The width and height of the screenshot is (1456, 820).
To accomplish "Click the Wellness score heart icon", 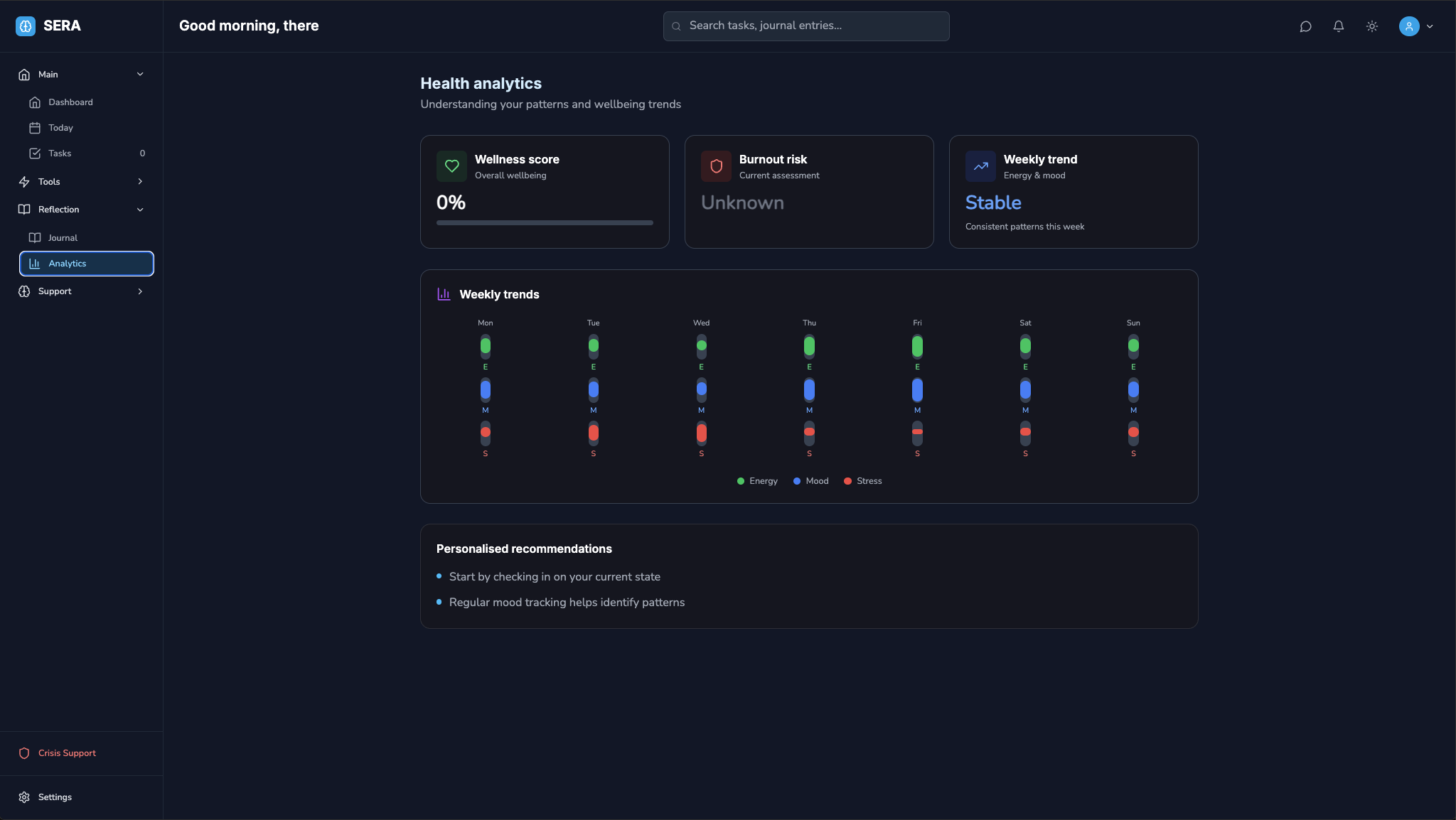I will [x=451, y=166].
